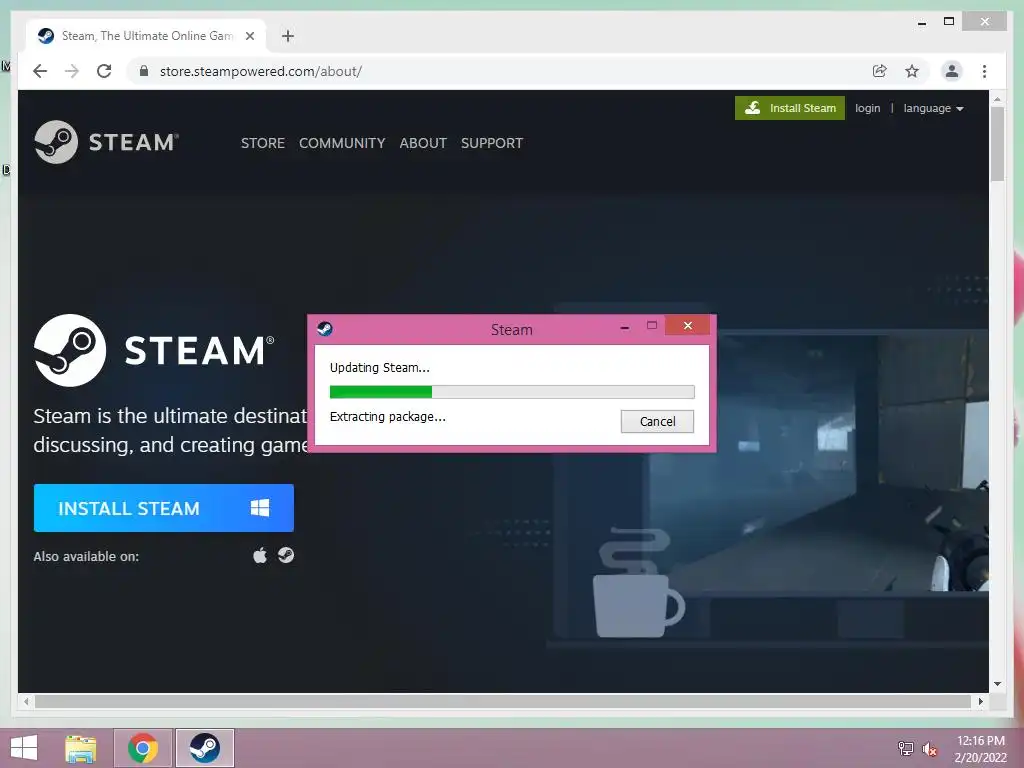Minimize the Chrome window
The height and width of the screenshot is (768, 1024).
(x=921, y=22)
